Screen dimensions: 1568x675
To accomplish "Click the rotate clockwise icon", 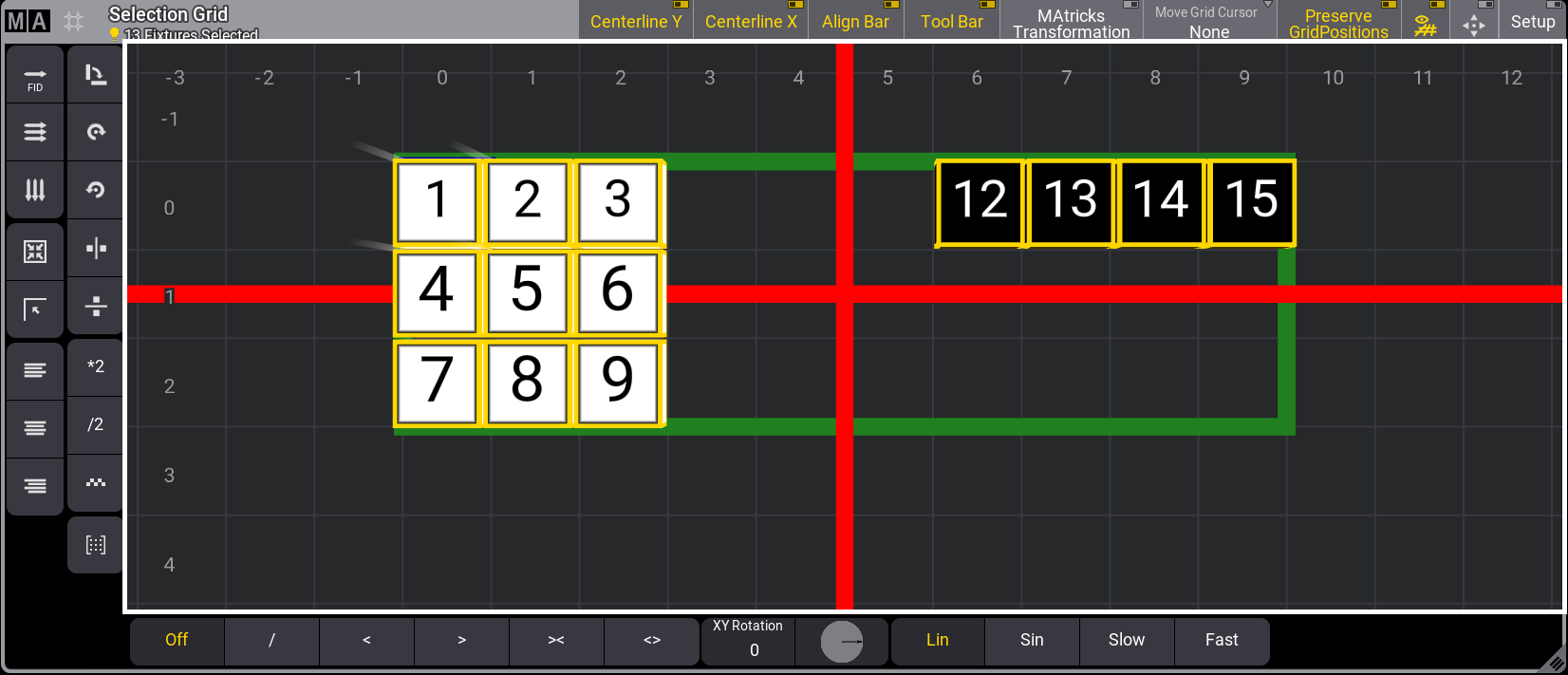I will click(x=96, y=132).
